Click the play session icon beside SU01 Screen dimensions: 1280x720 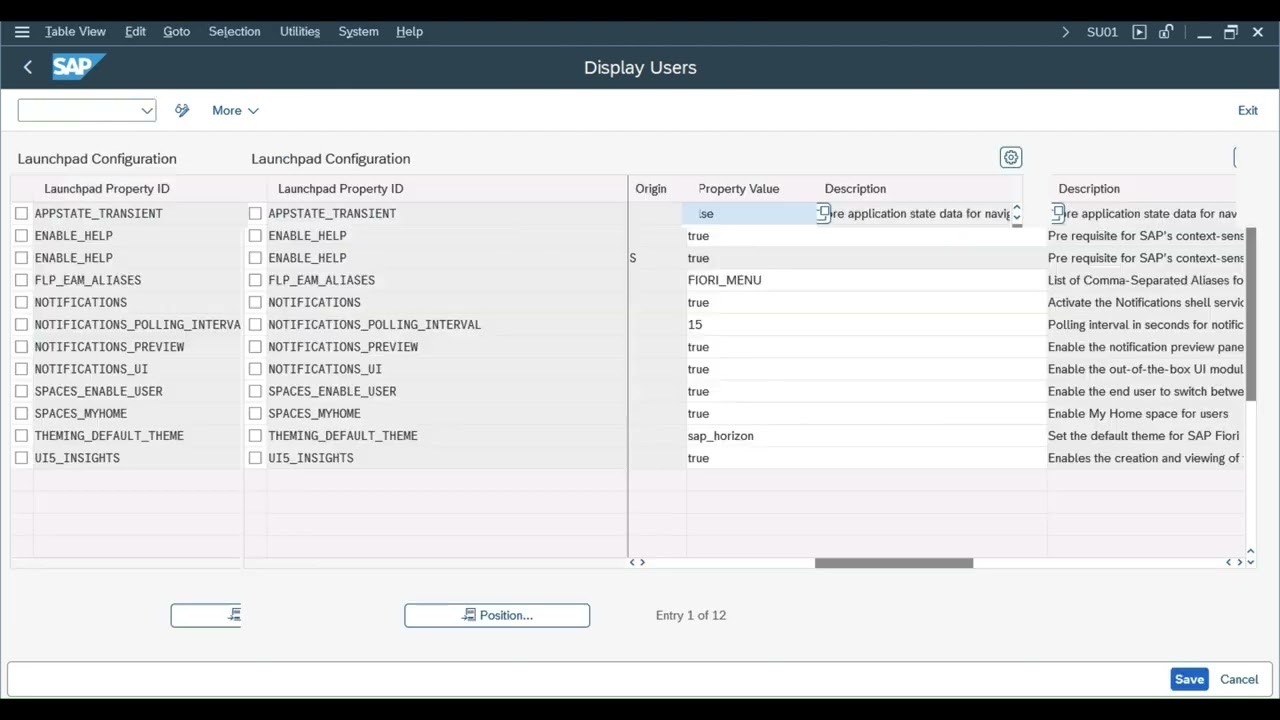click(1139, 32)
